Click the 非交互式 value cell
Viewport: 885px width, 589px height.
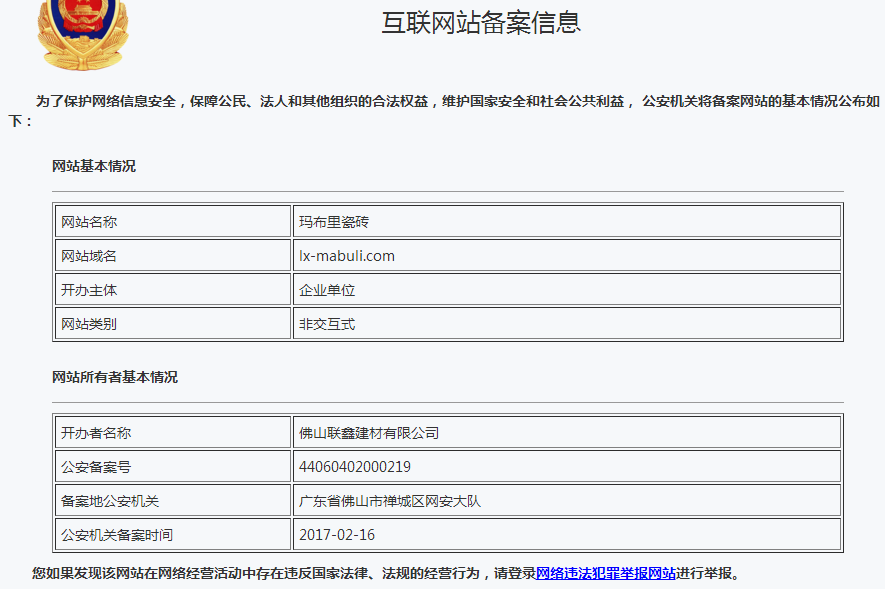click(x=567, y=324)
